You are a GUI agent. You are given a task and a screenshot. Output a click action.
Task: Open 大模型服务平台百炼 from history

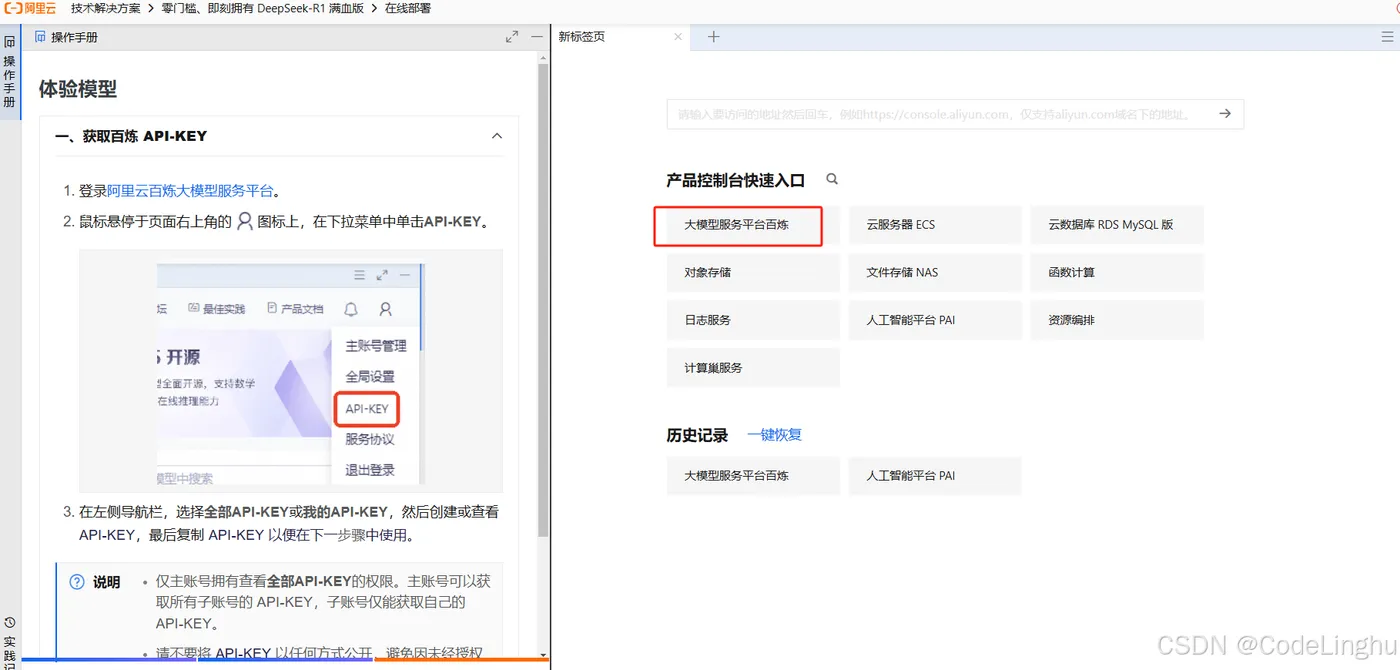tap(753, 476)
